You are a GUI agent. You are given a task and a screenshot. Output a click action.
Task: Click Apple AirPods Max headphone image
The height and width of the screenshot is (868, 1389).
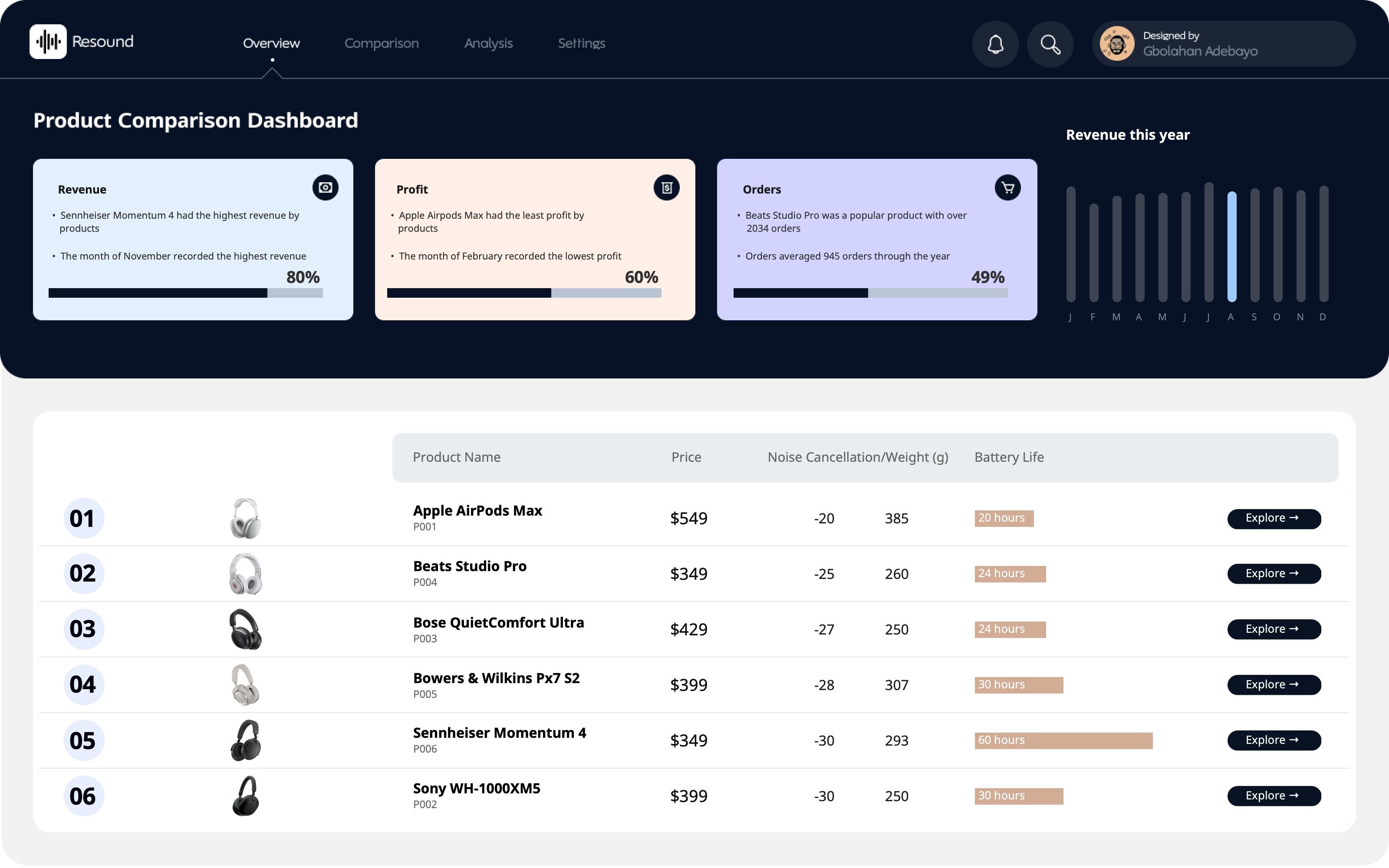tap(246, 518)
